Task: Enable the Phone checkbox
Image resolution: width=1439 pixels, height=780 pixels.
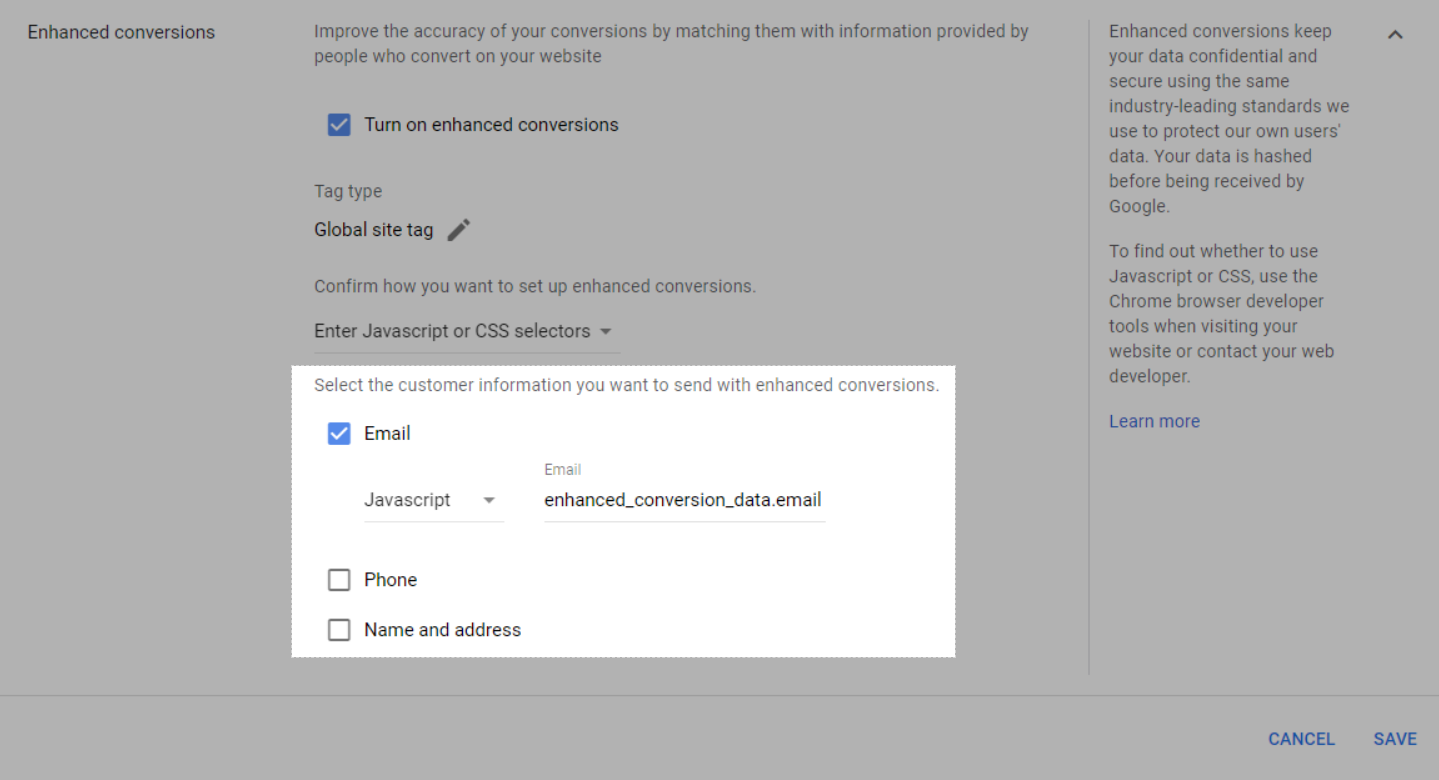Action: pos(339,580)
